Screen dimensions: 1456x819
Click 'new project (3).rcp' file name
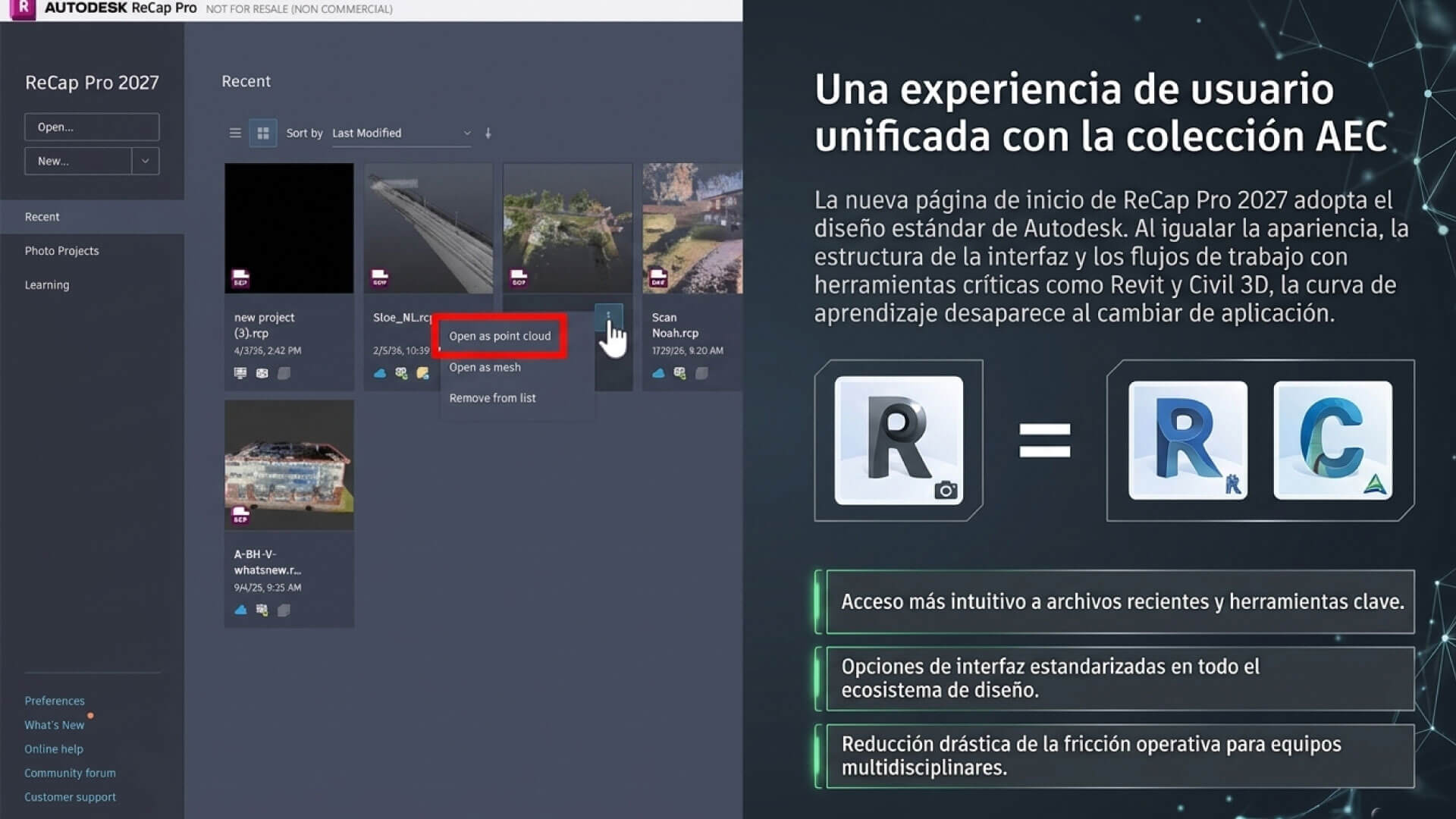pos(265,325)
